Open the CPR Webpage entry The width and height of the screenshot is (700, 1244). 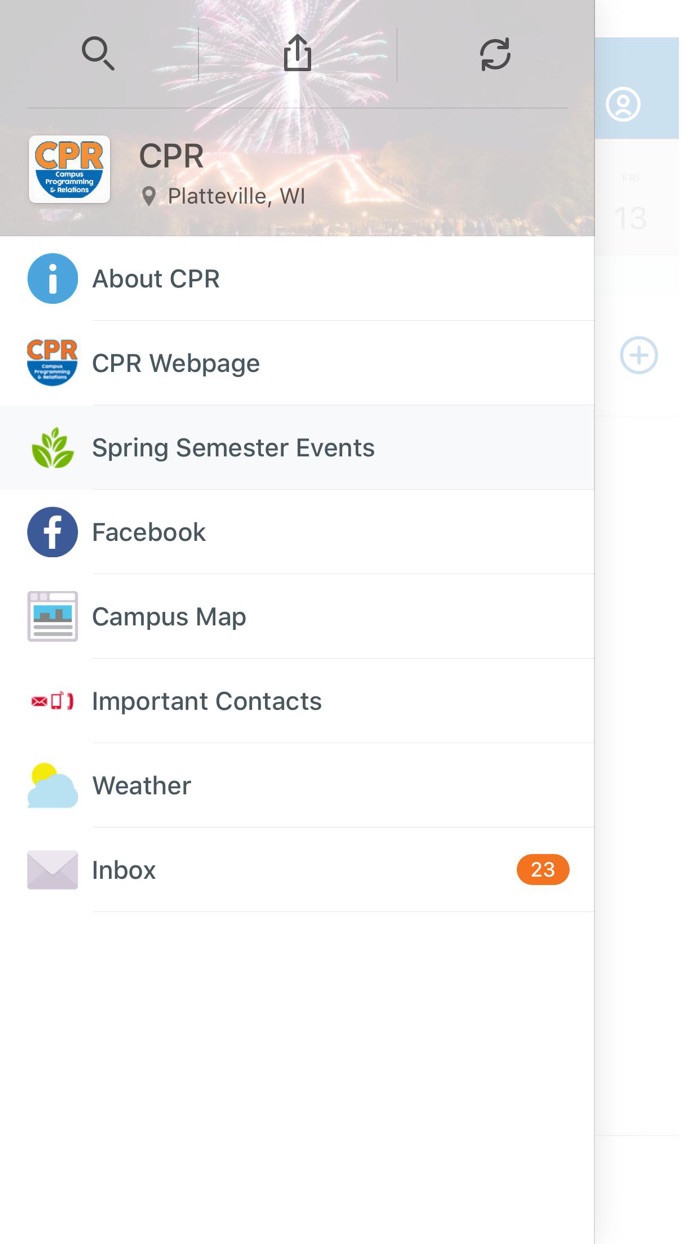176,363
